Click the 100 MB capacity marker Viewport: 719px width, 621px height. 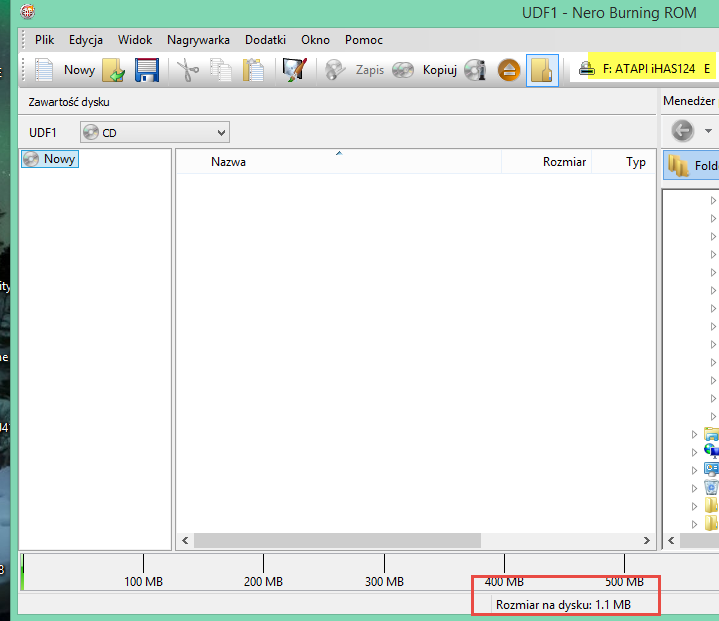144,581
